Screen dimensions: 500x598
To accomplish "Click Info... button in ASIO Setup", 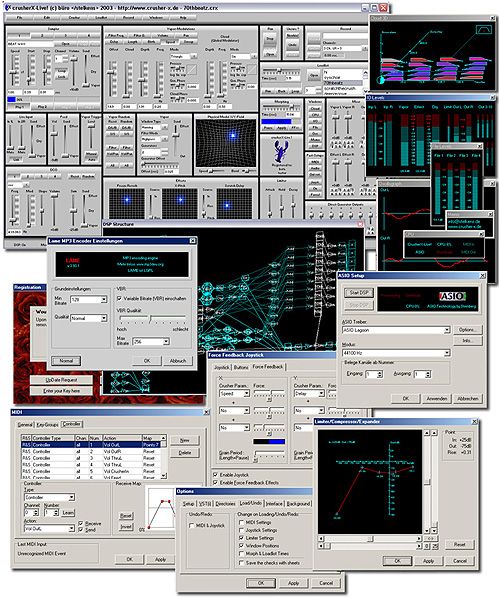I will (x=468, y=341).
